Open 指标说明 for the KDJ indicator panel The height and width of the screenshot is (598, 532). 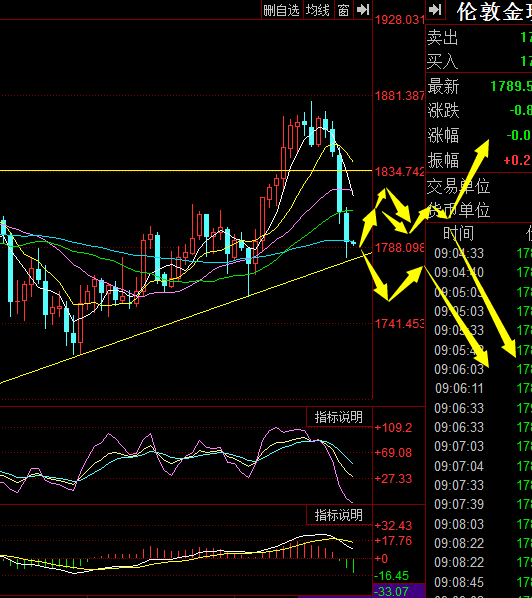pos(339,417)
